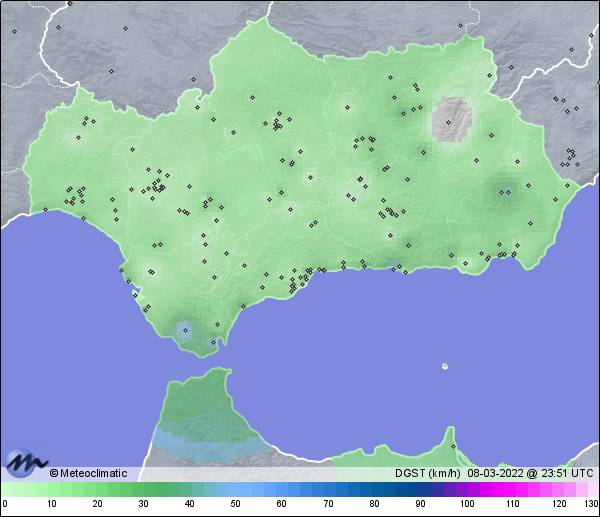The height and width of the screenshot is (517, 600).
Task: Click scale value 70 on legend
Action: tap(328, 504)
